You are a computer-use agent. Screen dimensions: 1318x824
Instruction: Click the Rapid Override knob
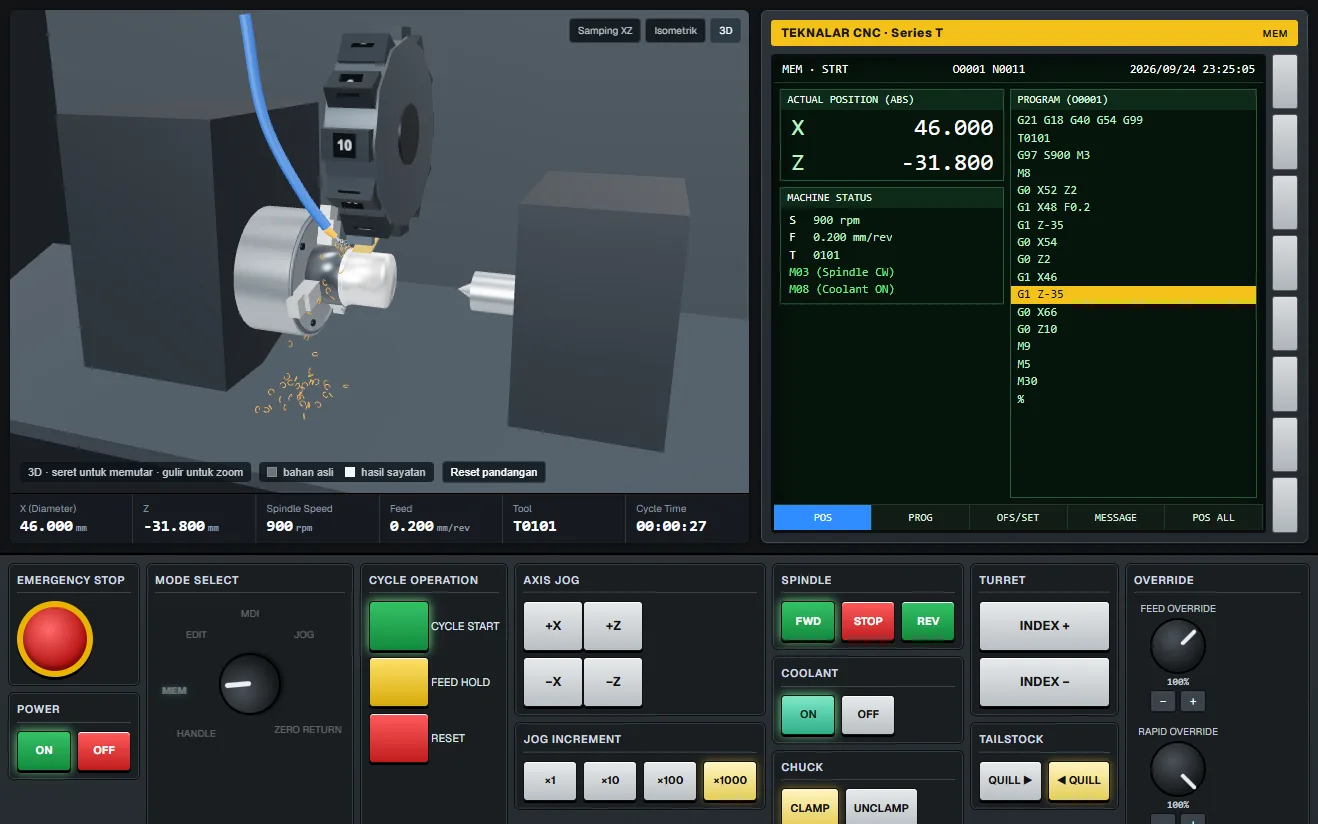tap(1178, 769)
